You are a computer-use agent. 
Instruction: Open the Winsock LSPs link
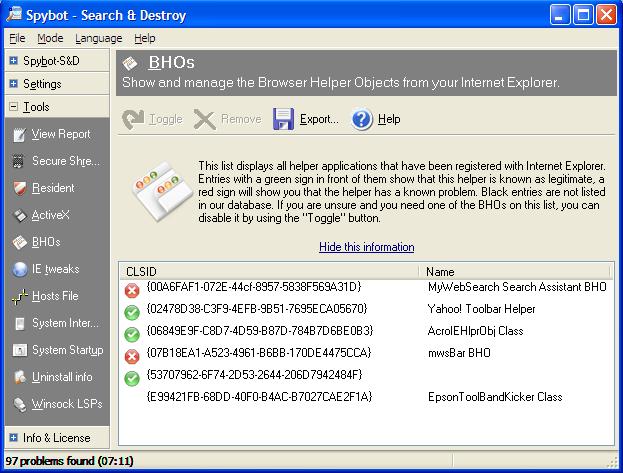[67, 404]
